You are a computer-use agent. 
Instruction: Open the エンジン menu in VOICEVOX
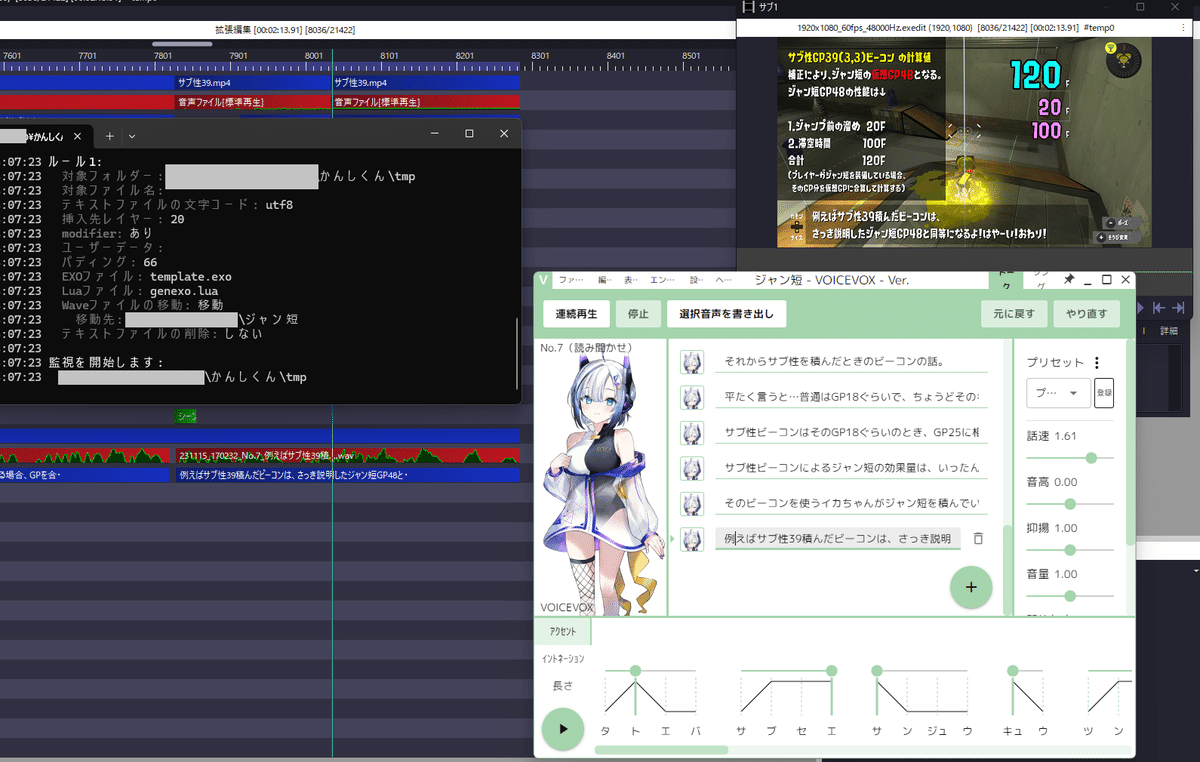coord(662,280)
